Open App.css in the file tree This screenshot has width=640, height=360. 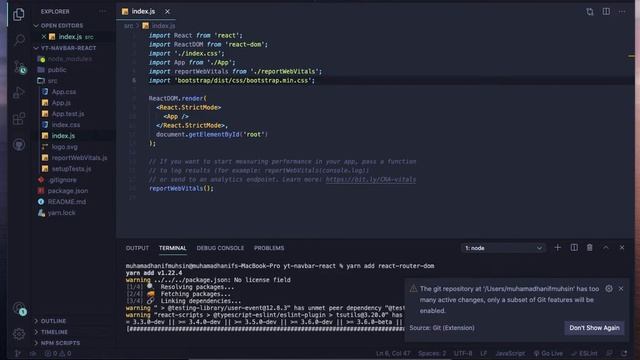point(64,92)
